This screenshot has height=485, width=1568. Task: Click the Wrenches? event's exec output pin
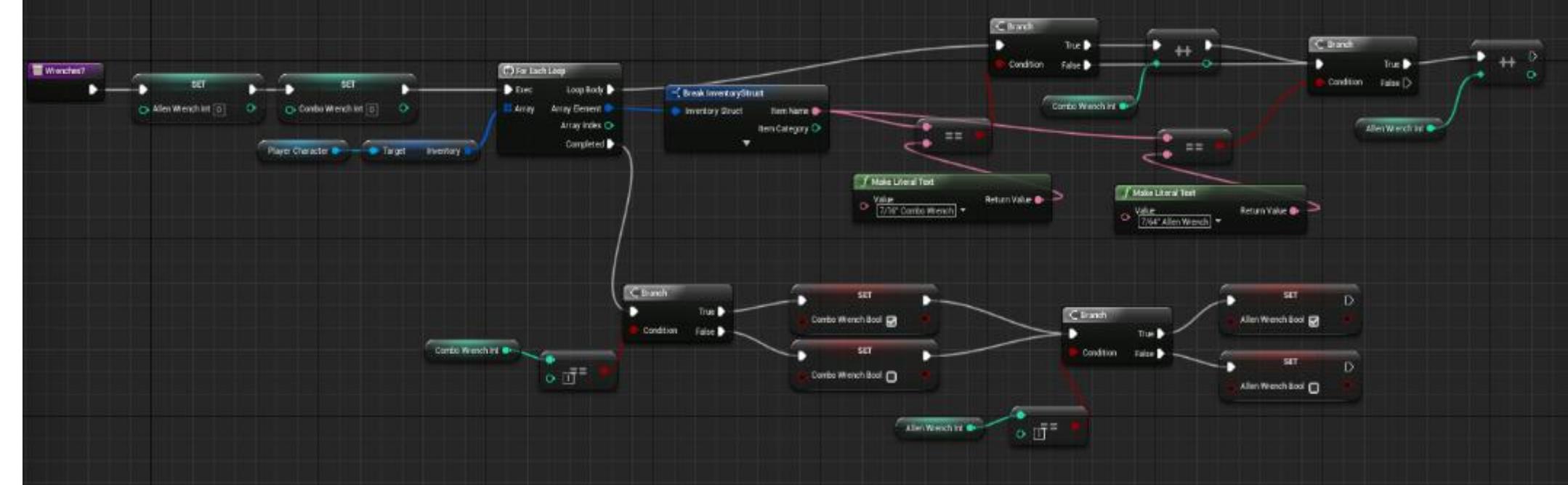tap(93, 89)
